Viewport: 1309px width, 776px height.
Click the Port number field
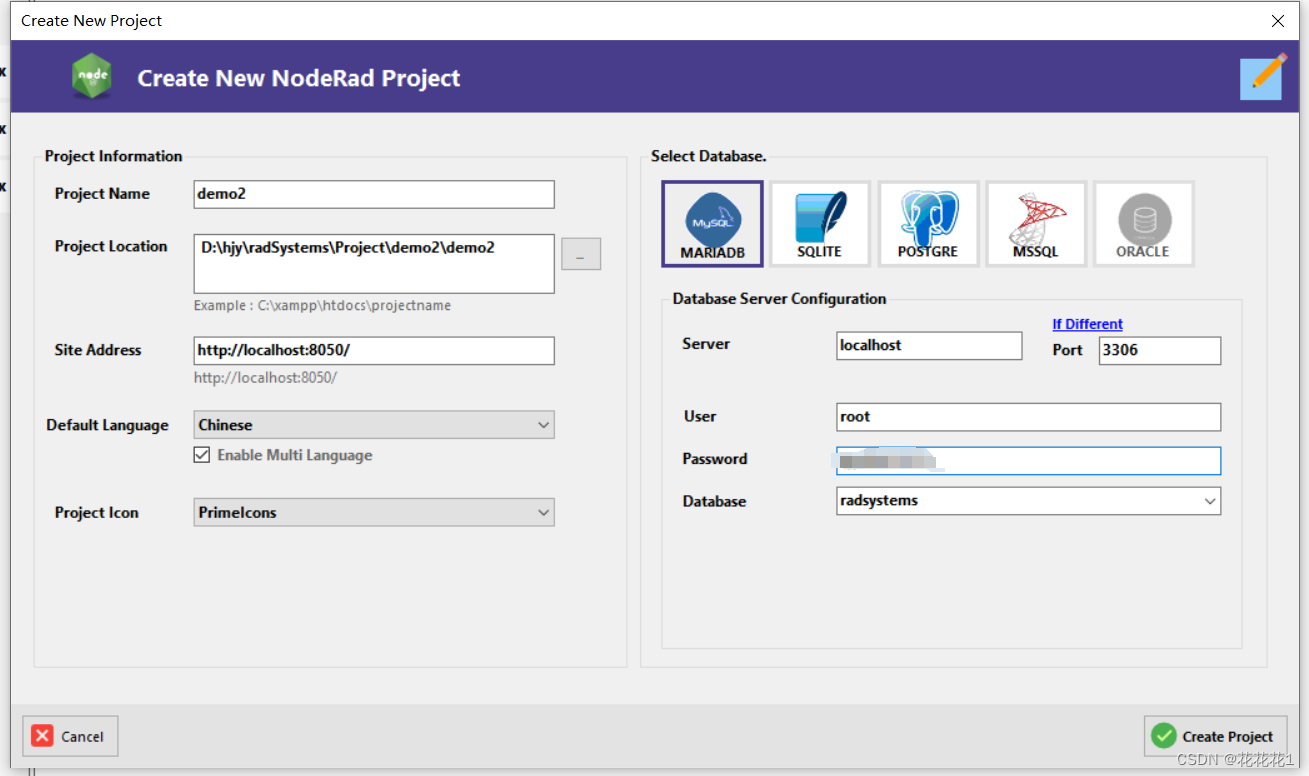1160,350
